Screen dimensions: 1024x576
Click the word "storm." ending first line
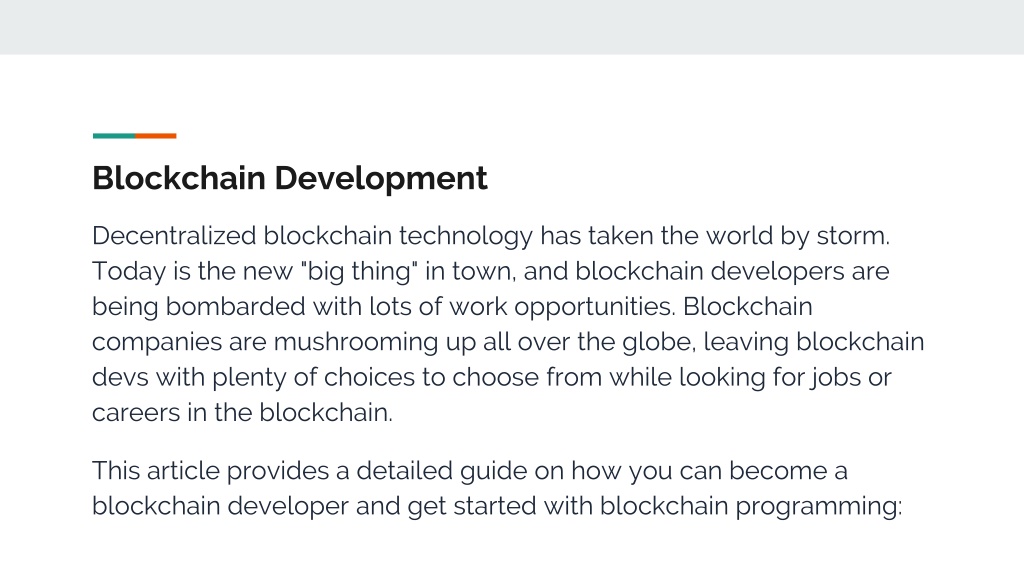pos(853,236)
